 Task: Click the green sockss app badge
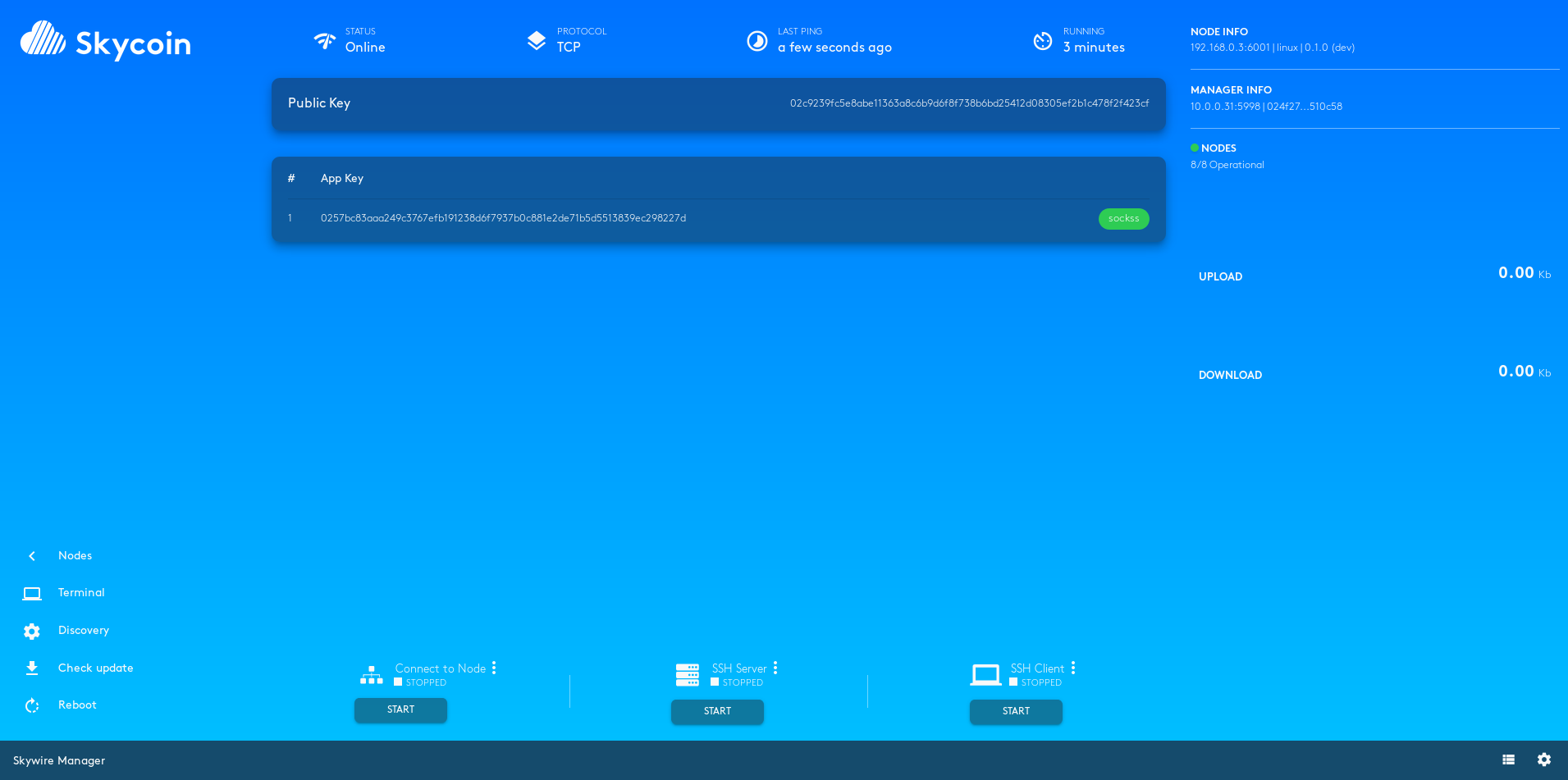(1123, 219)
